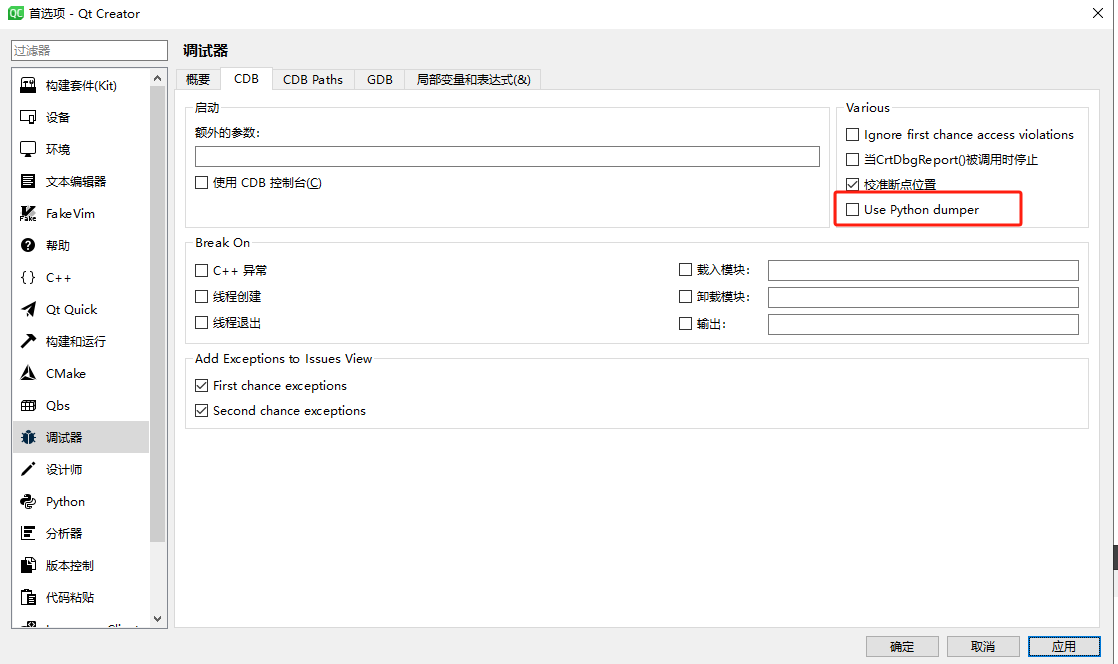Check Break On C++ 异常

(x=201, y=270)
